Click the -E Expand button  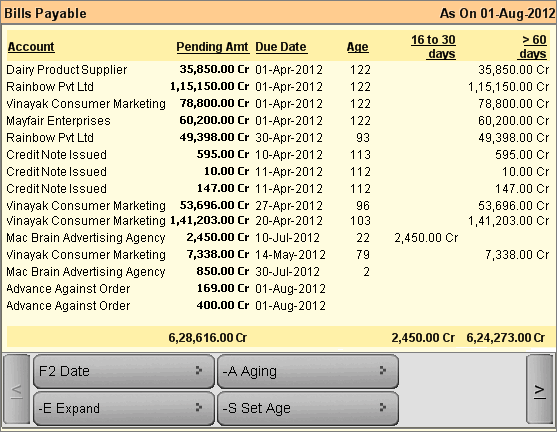pyautogui.click(x=124, y=408)
